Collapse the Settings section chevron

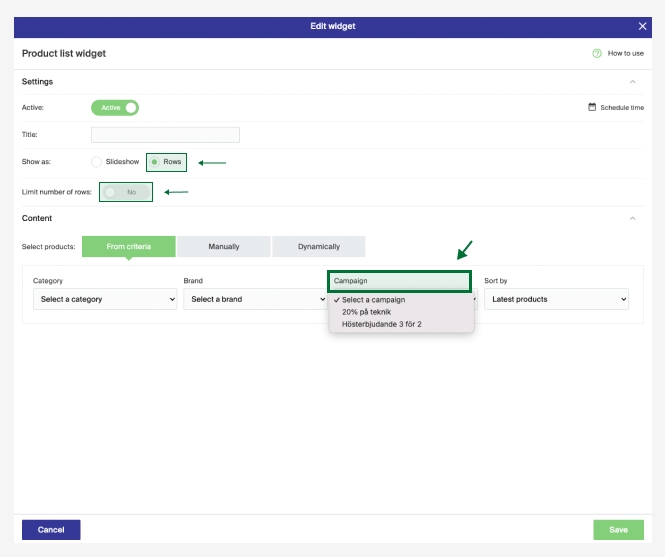click(x=632, y=82)
